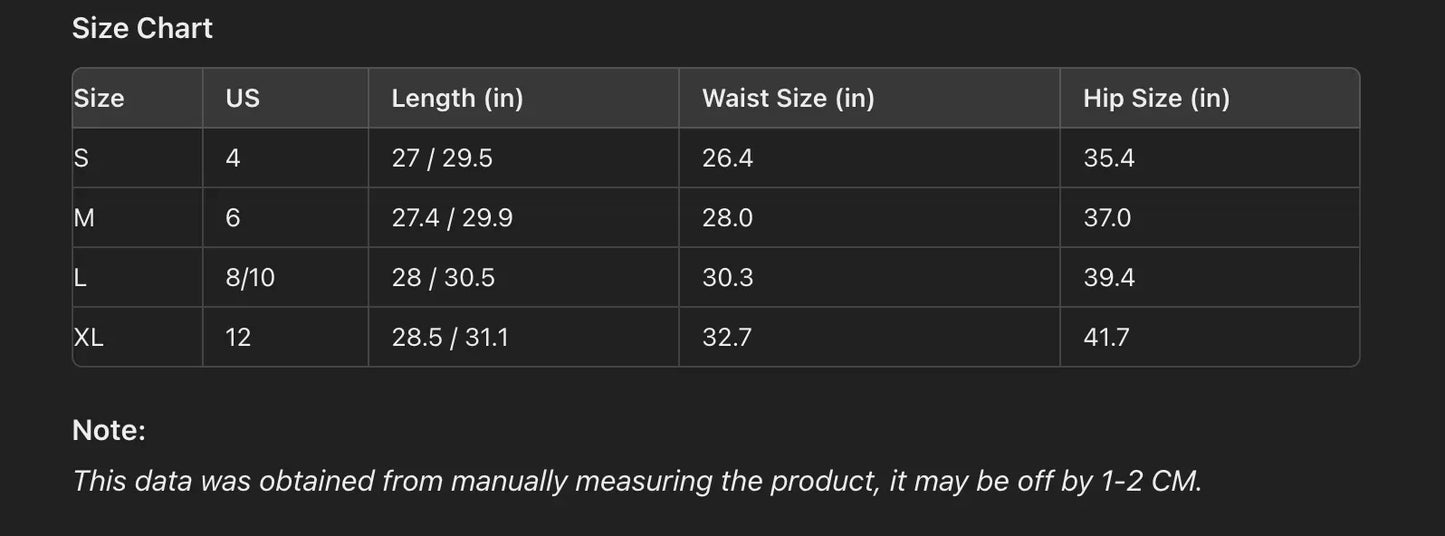Select length cell 27.4 / 29.9

tap(452, 218)
